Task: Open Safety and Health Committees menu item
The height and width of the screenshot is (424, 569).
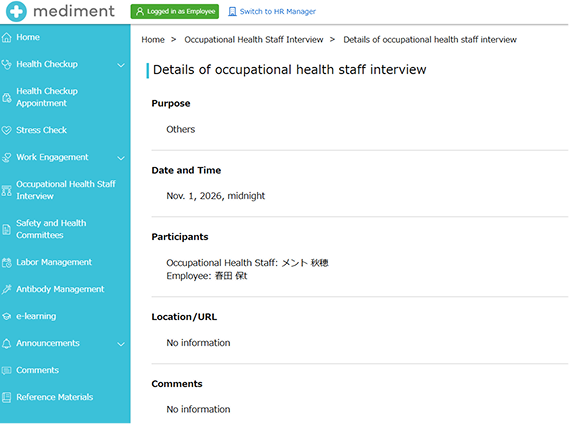Action: click(51, 229)
